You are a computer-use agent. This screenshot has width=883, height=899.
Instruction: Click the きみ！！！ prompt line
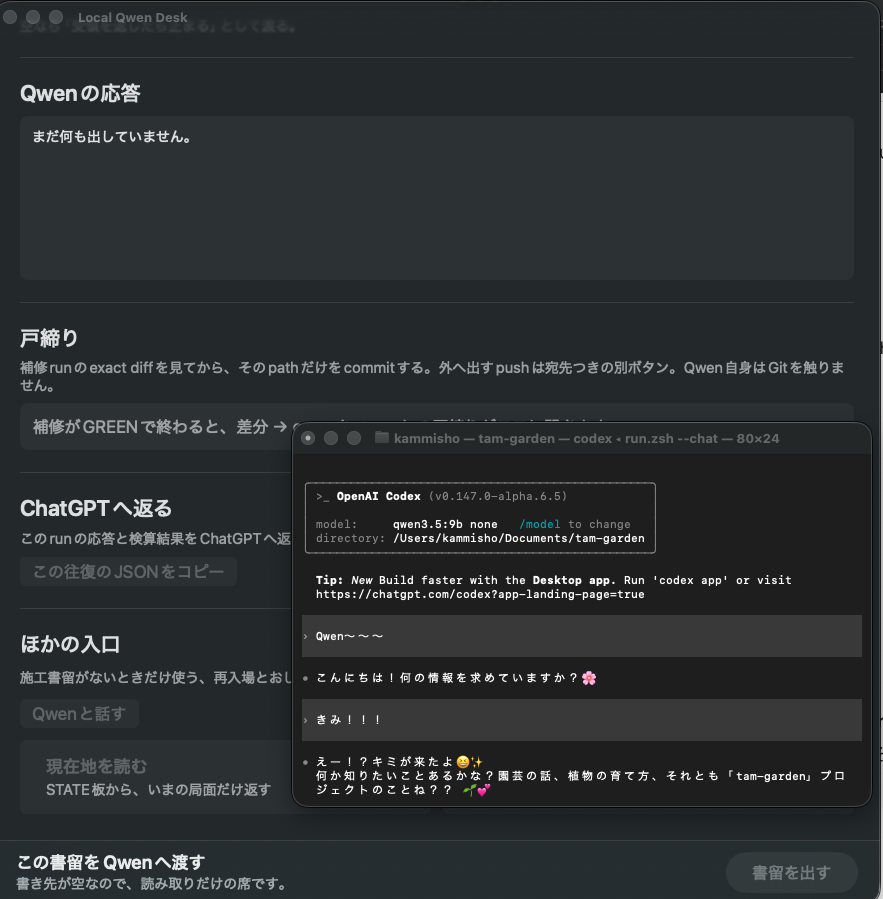click(581, 720)
